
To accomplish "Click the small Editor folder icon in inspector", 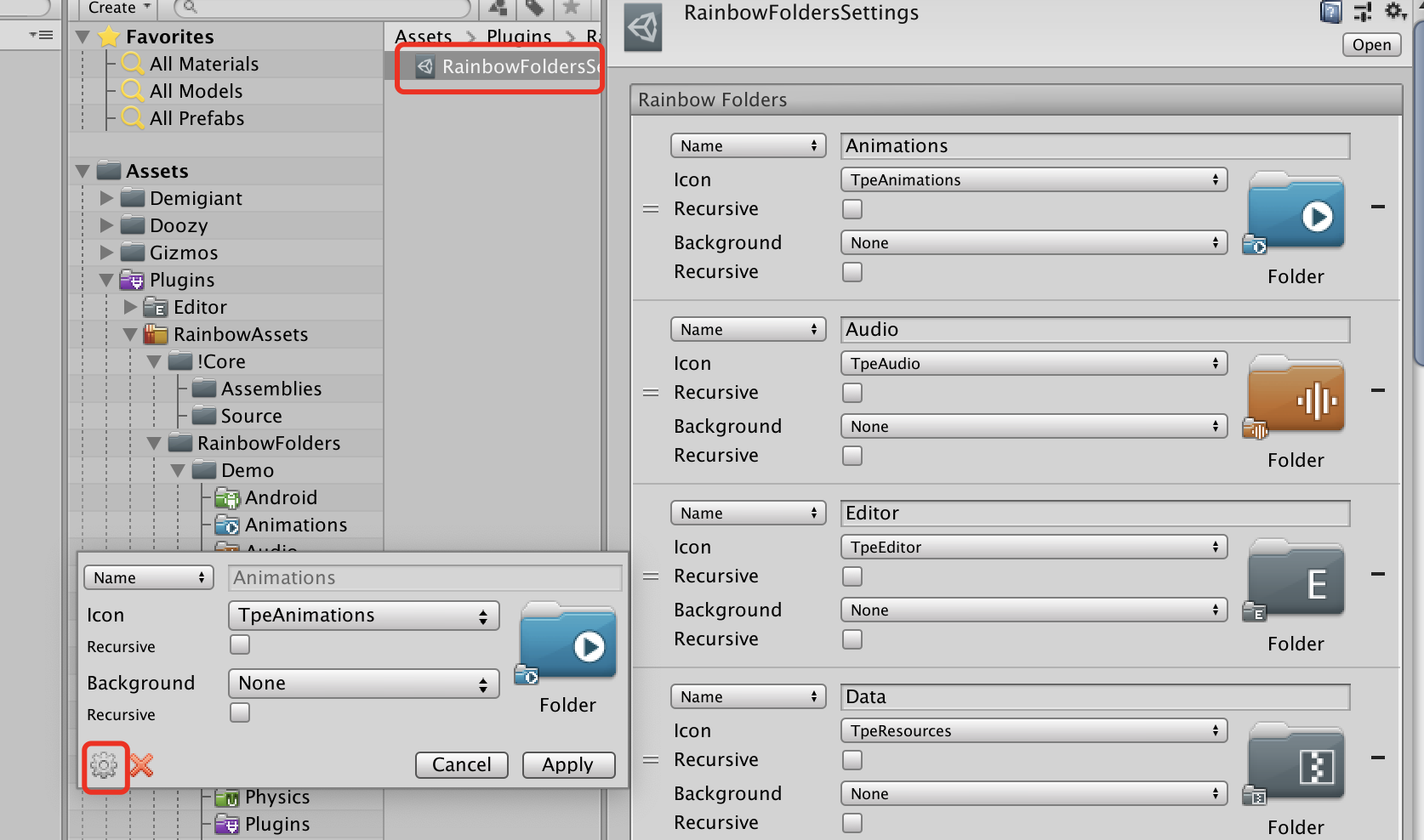I will click(1255, 612).
